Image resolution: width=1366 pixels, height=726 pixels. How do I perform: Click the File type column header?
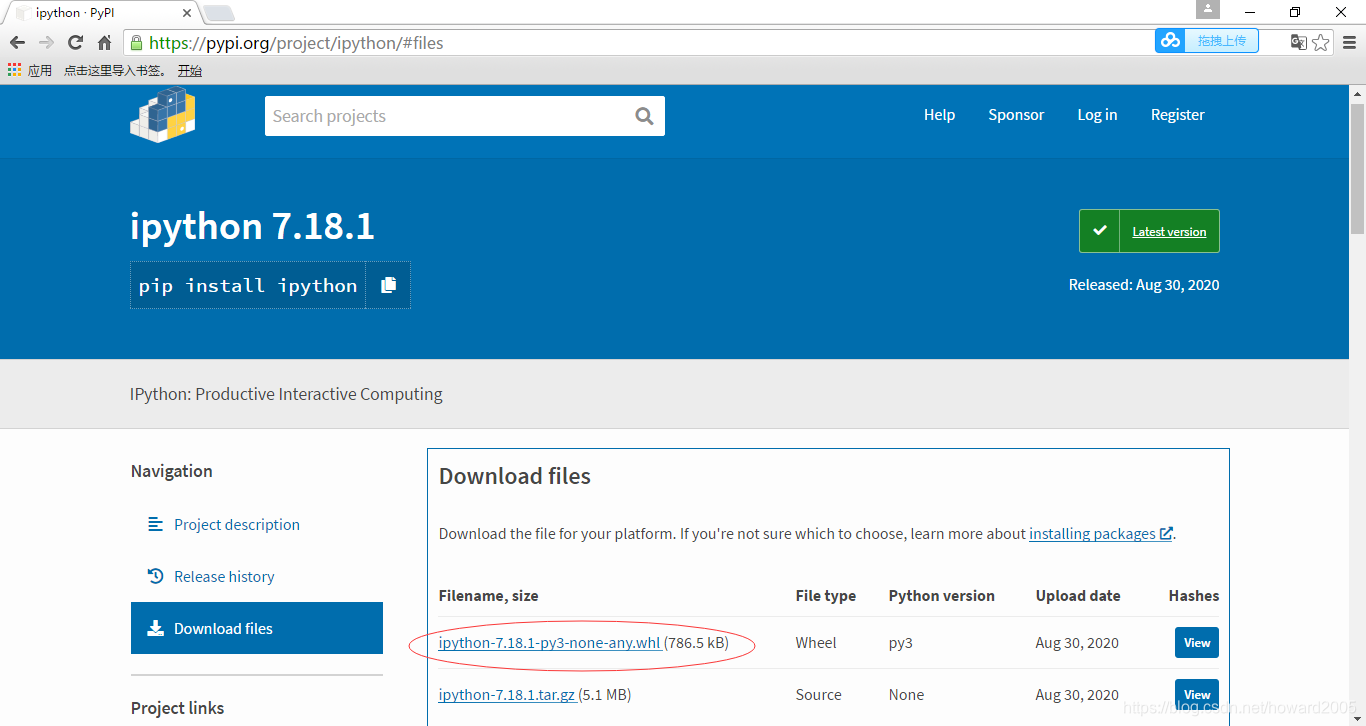tap(826, 596)
